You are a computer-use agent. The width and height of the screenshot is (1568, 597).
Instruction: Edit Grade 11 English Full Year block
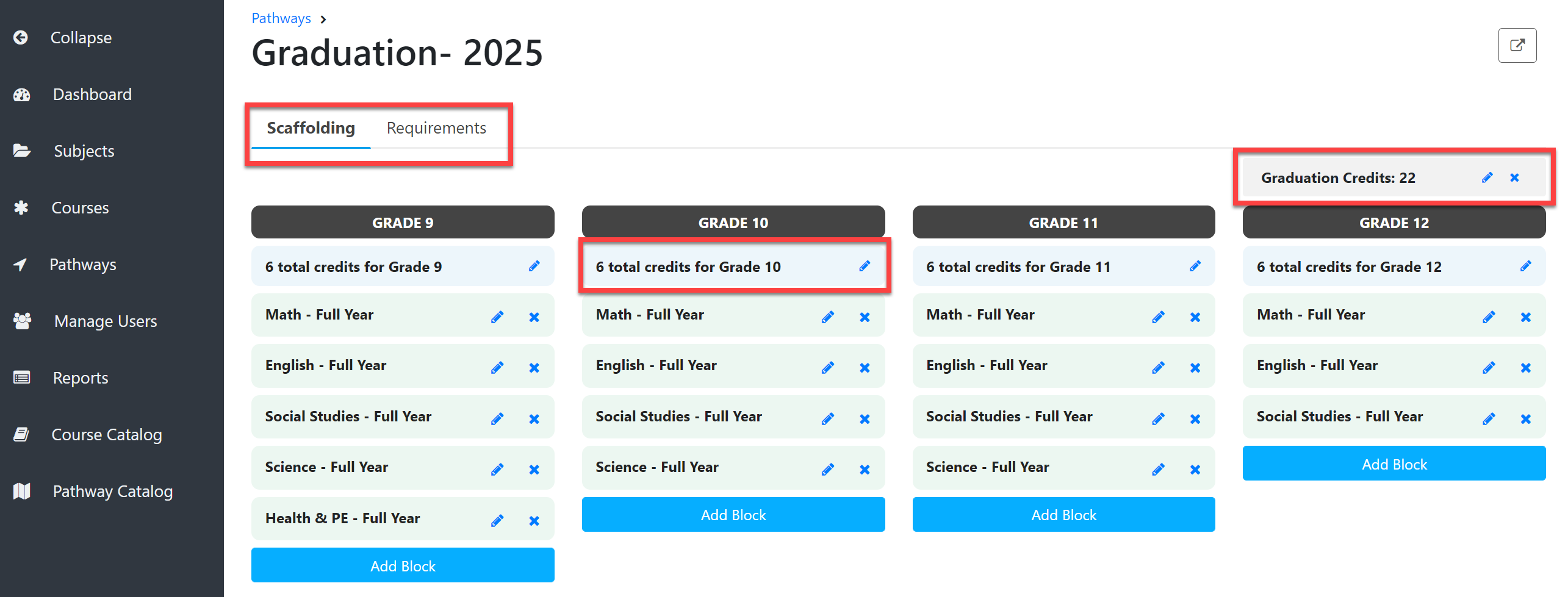click(1158, 368)
